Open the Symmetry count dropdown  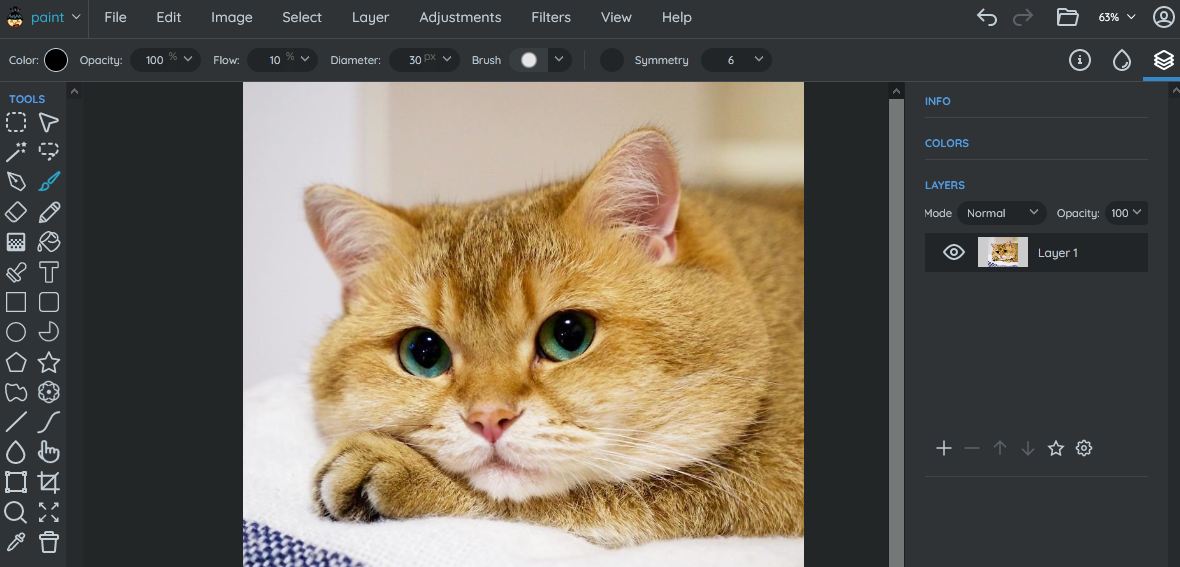tap(736, 60)
